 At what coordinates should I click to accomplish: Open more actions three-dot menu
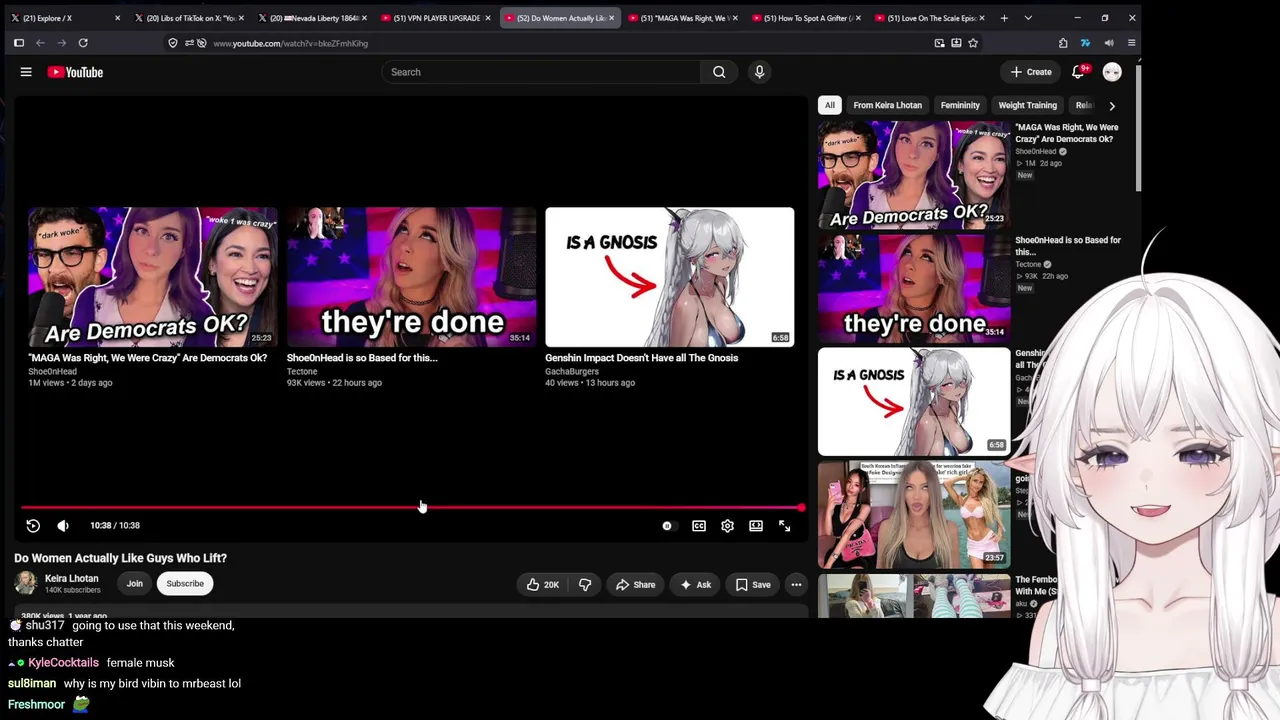[796, 585]
